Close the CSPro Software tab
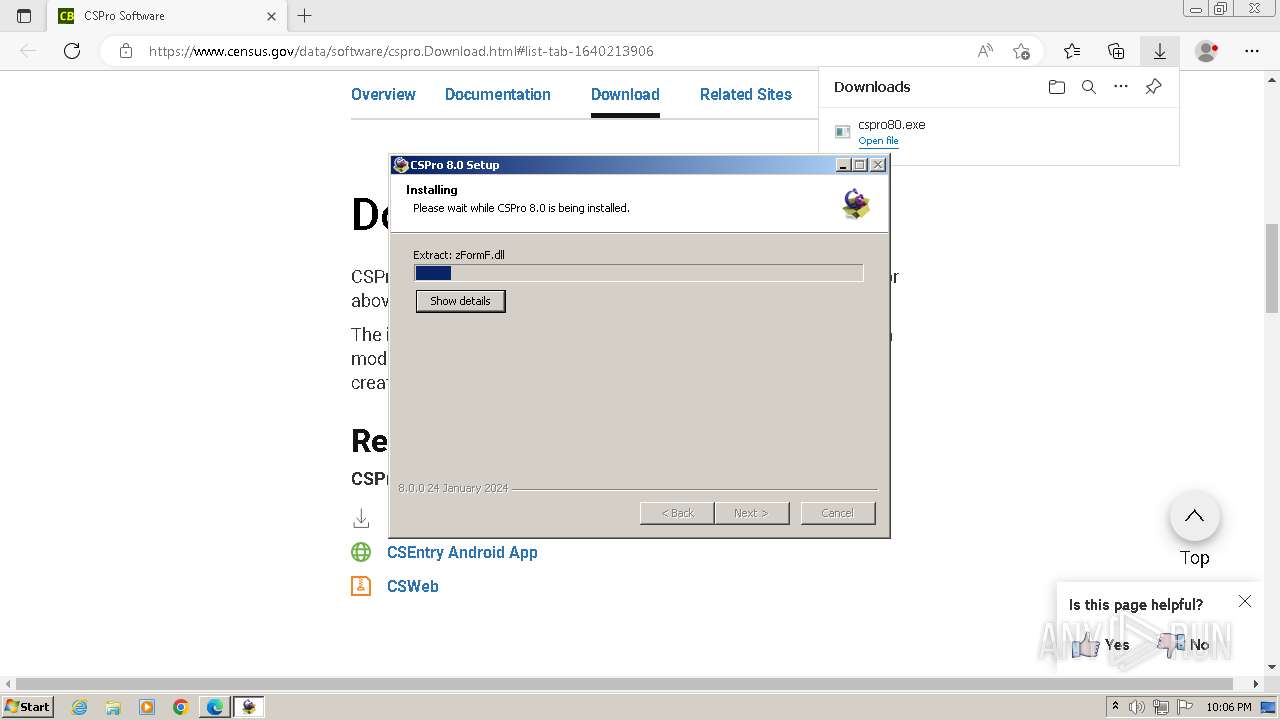Image resolution: width=1280 pixels, height=720 pixels. tap(272, 16)
